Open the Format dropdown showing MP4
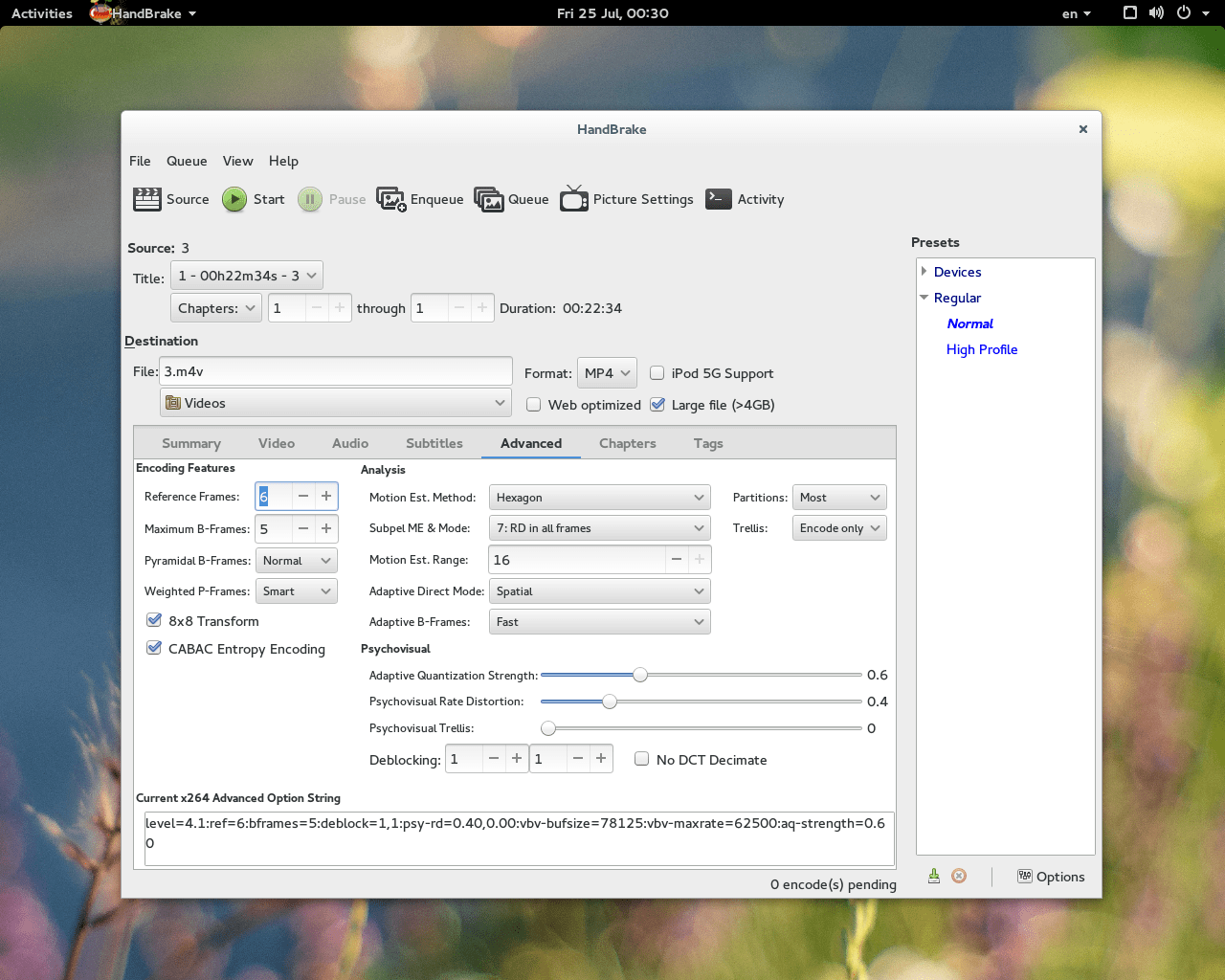Viewport: 1225px width, 980px height. (607, 372)
